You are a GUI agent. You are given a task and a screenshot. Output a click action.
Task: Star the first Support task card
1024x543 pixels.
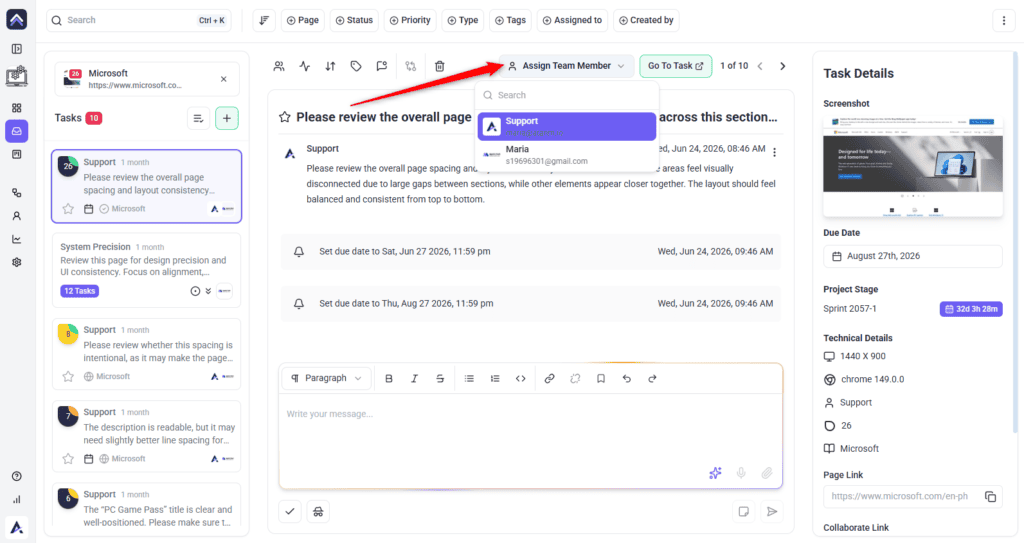click(x=68, y=209)
